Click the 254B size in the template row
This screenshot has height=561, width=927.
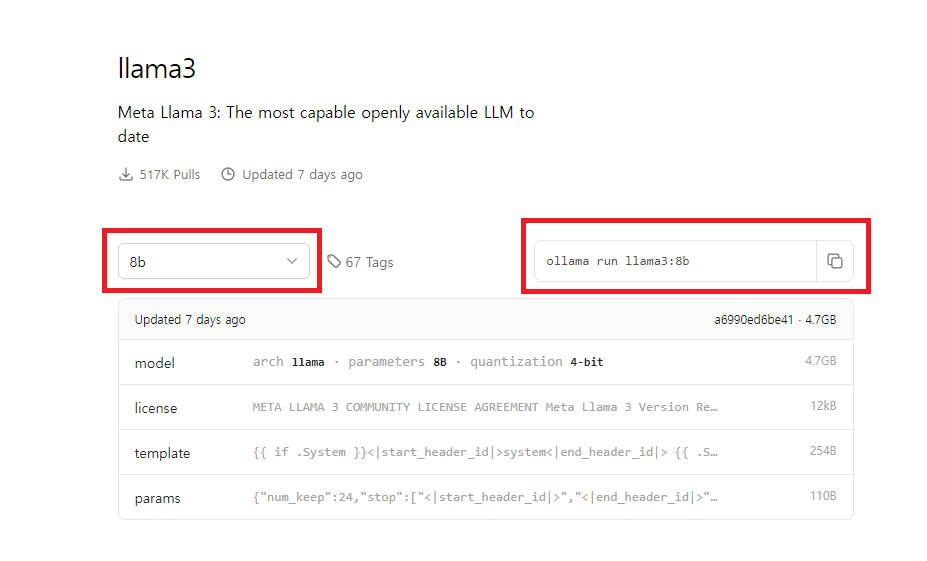coord(823,450)
